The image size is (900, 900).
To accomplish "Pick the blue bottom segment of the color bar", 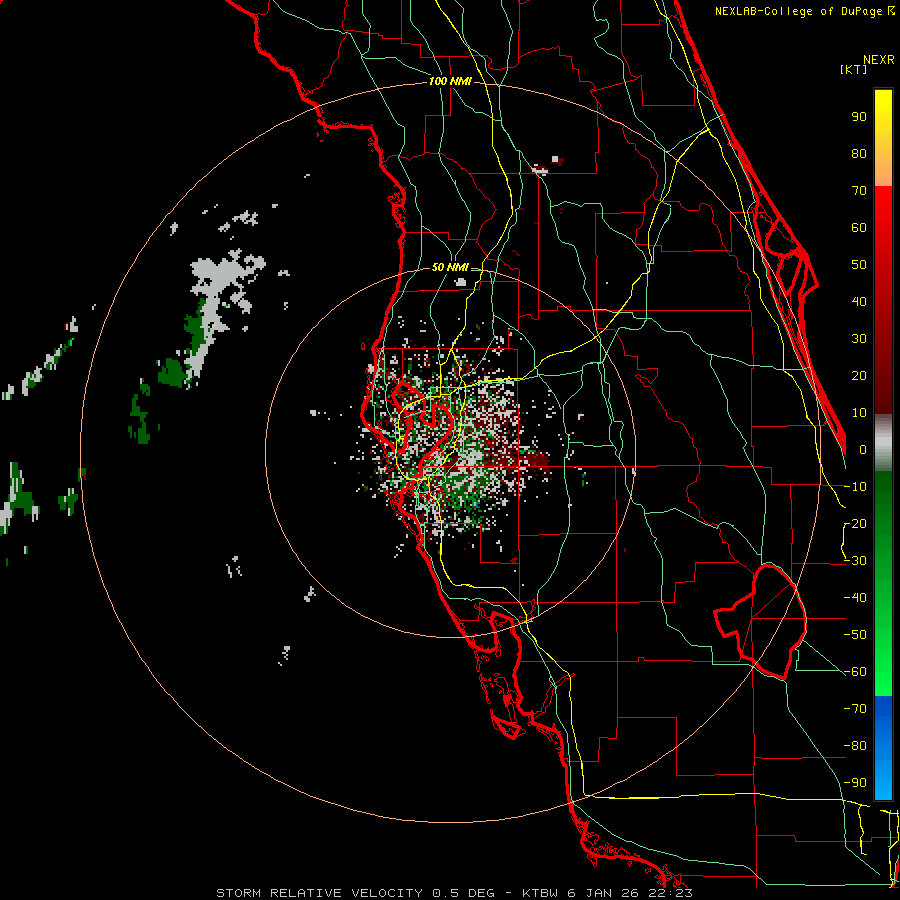I will 883,748.
